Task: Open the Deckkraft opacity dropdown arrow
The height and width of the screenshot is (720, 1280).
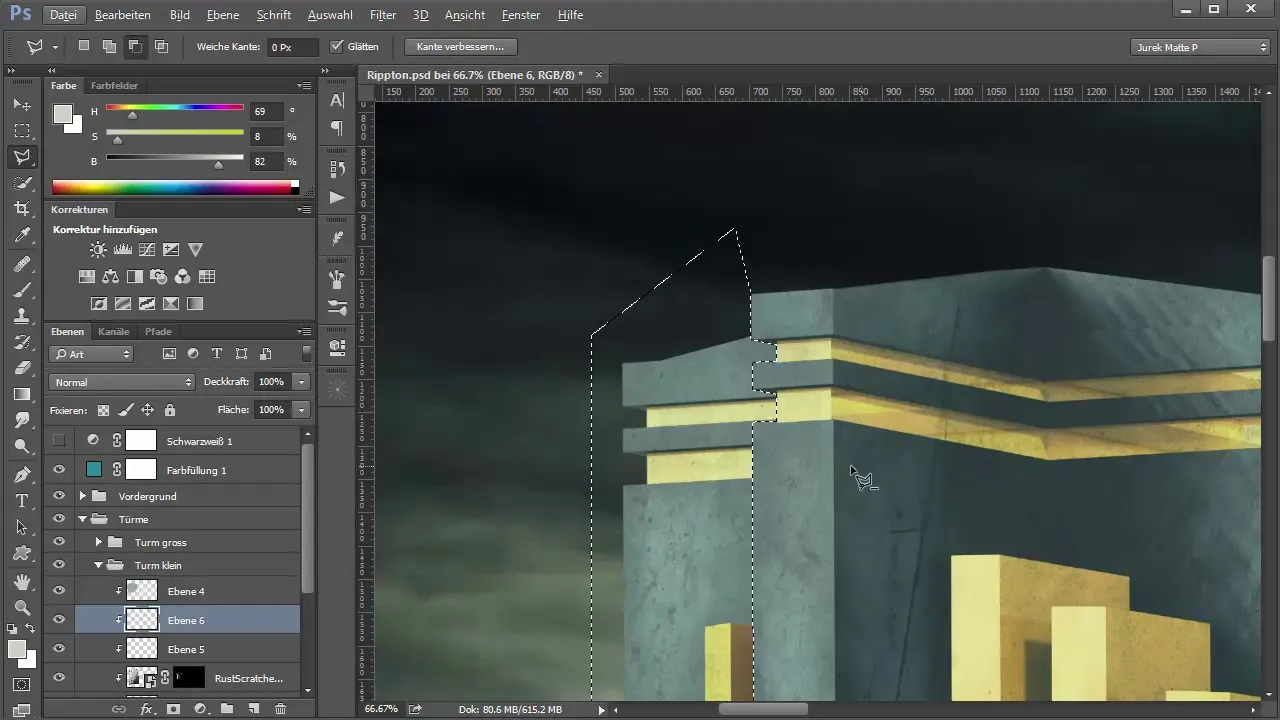Action: point(301,382)
